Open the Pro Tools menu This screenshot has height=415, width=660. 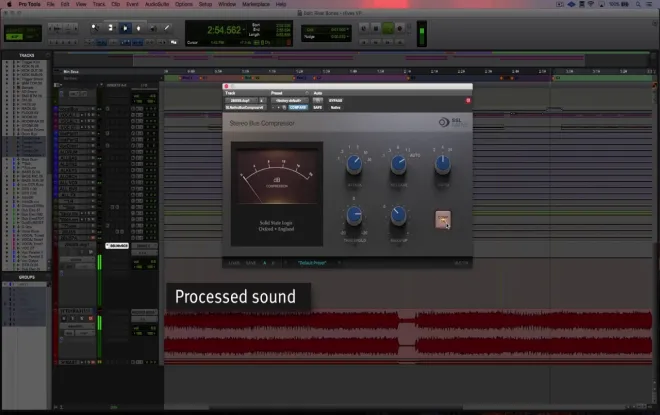29,4
